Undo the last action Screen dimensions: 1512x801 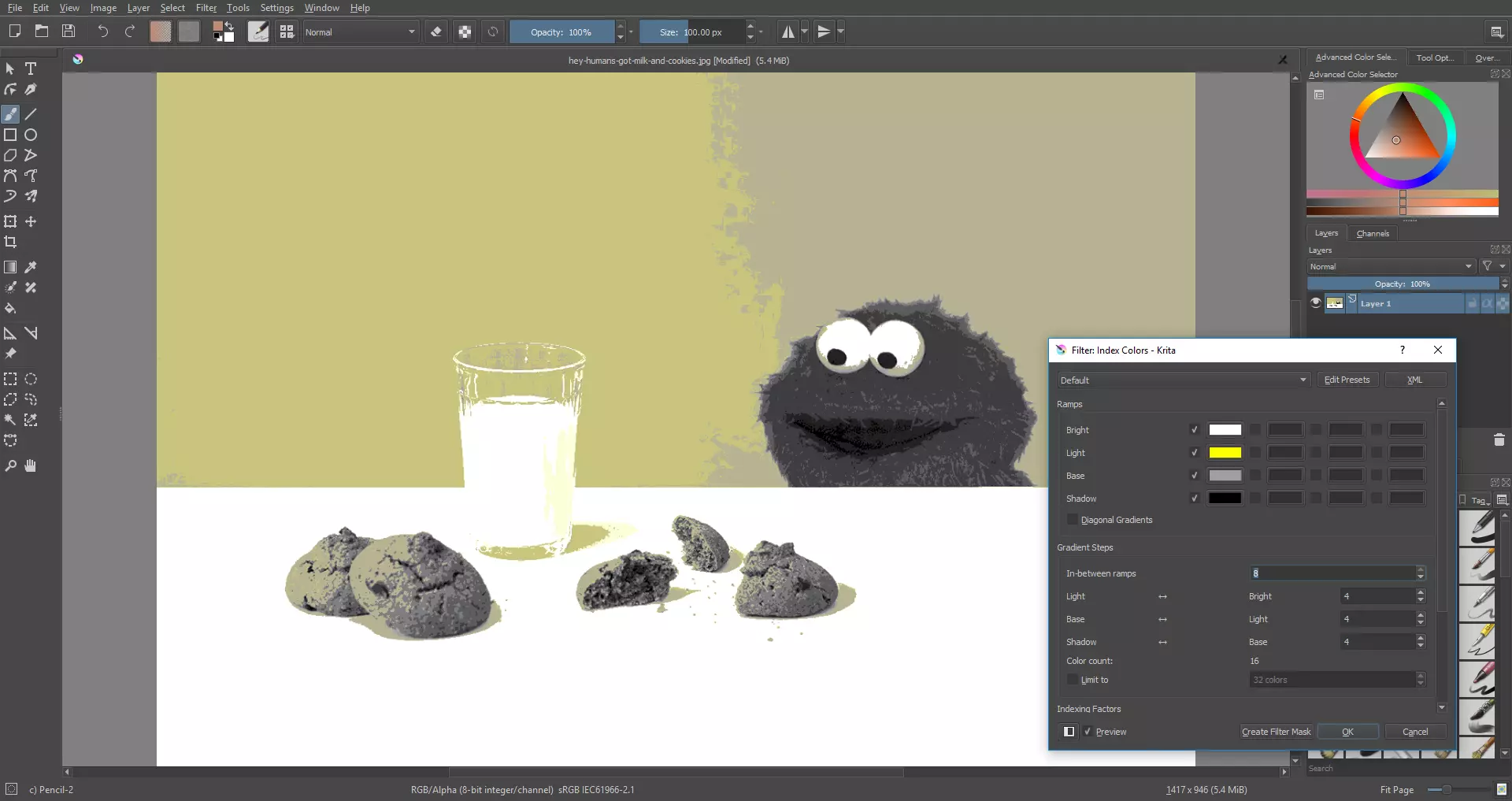(102, 32)
